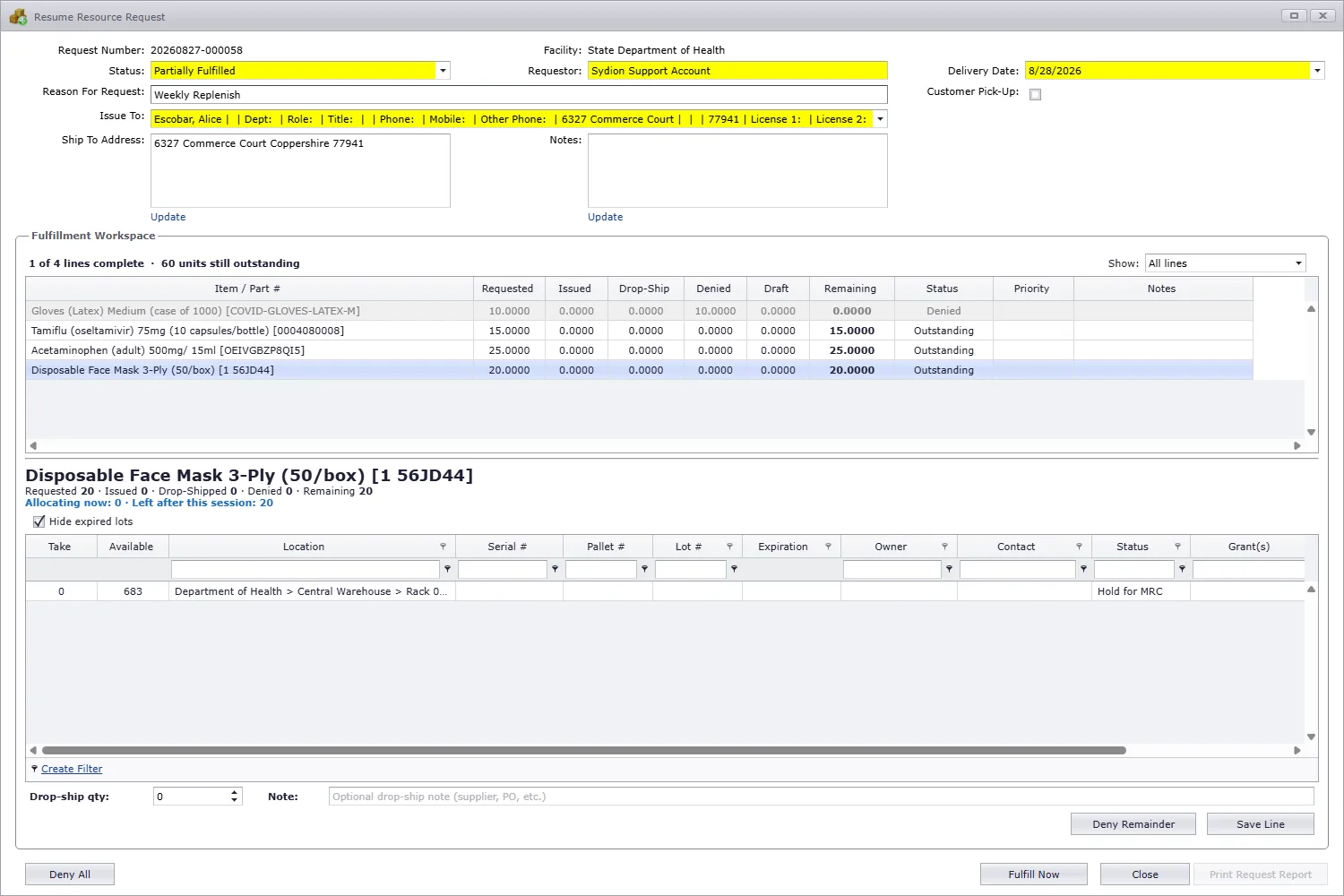Expand the Issue To dropdown
Screen dimensions: 1344x896
(880, 119)
